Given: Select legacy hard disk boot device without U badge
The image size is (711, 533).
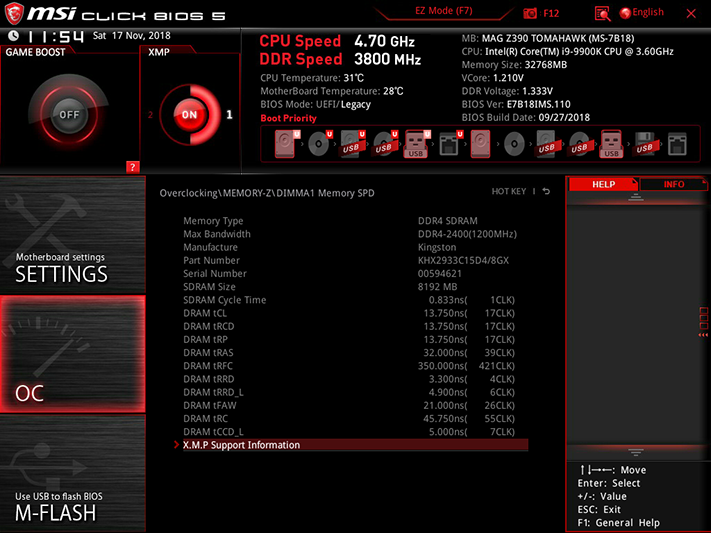Looking at the screenshot, I should 480,144.
